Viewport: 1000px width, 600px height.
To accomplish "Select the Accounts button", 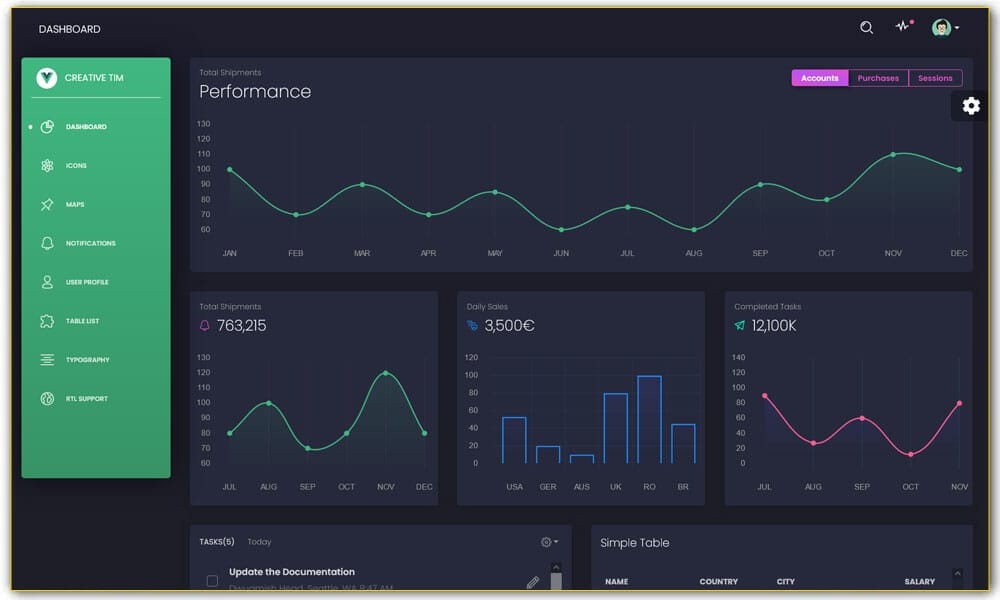I will (819, 77).
